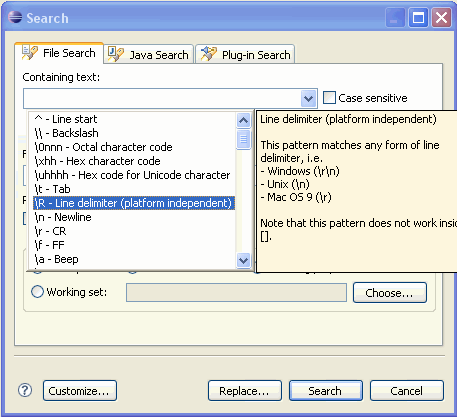
Task: Enable the Case sensitive checkbox
Action: coord(329,98)
